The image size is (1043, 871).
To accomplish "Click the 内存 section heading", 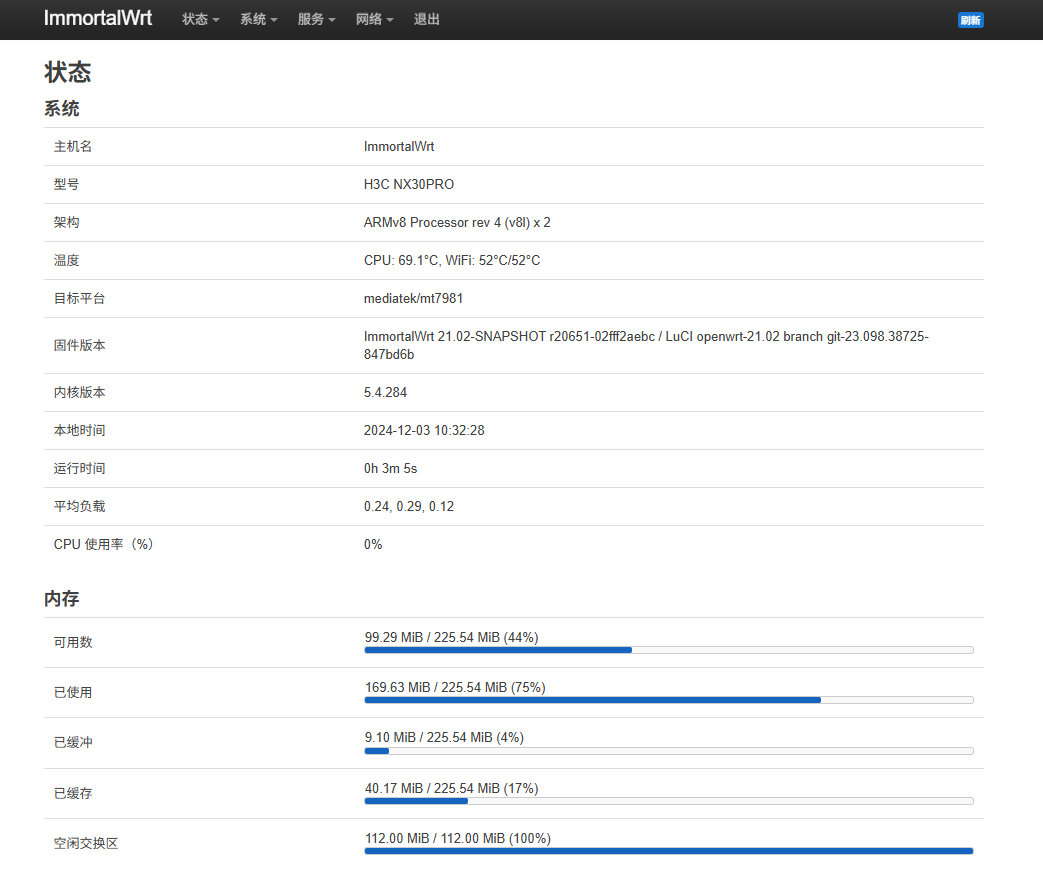I will (x=62, y=599).
